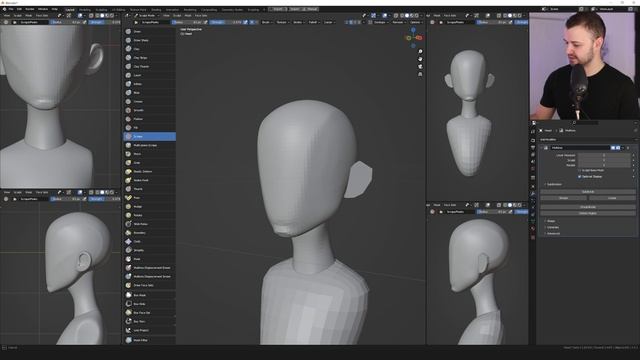
Task: Select the Draw Sharp brush
Action: pyautogui.click(x=149, y=40)
